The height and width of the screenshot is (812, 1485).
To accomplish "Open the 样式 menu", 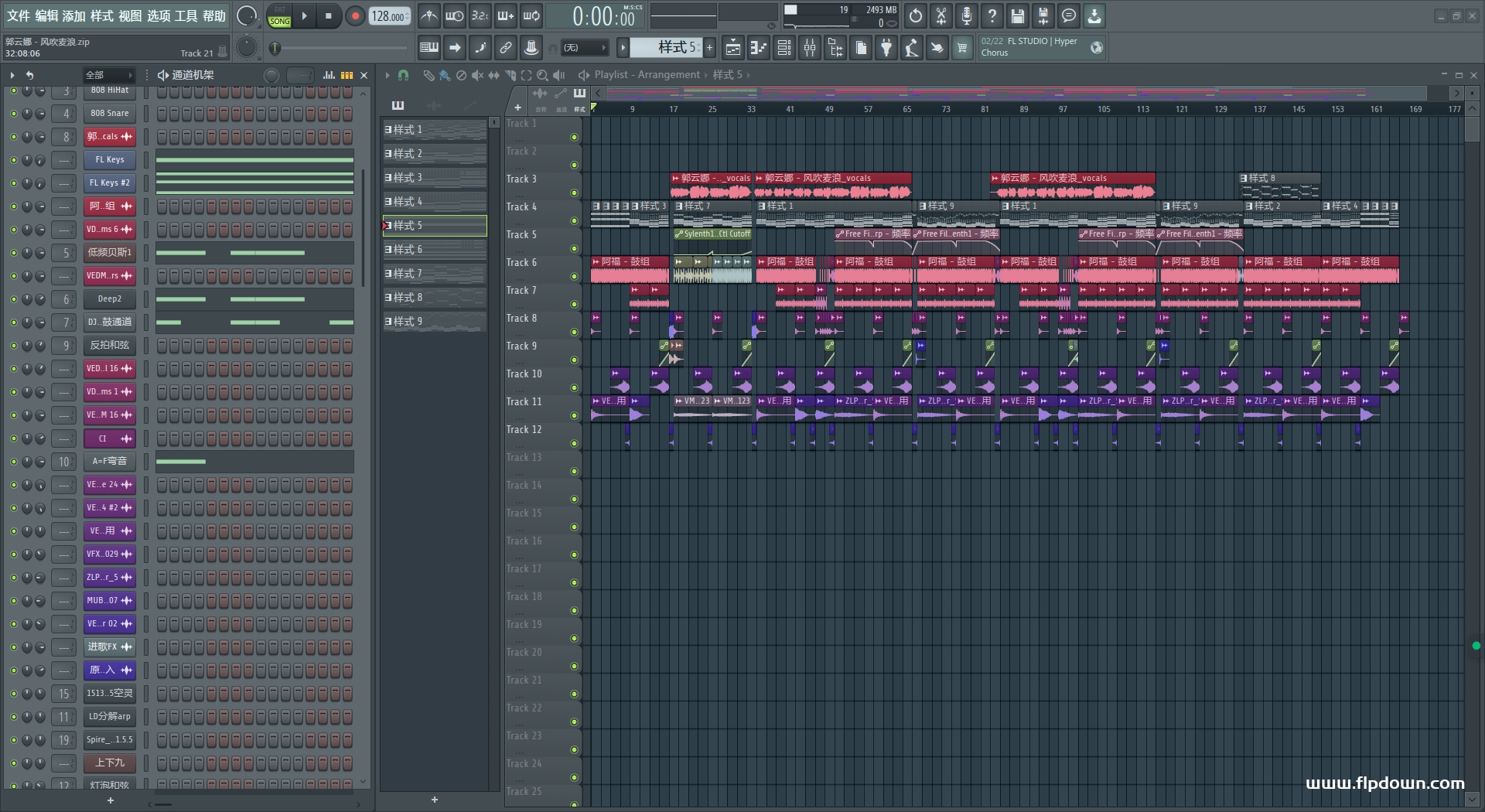I will 102,15.
